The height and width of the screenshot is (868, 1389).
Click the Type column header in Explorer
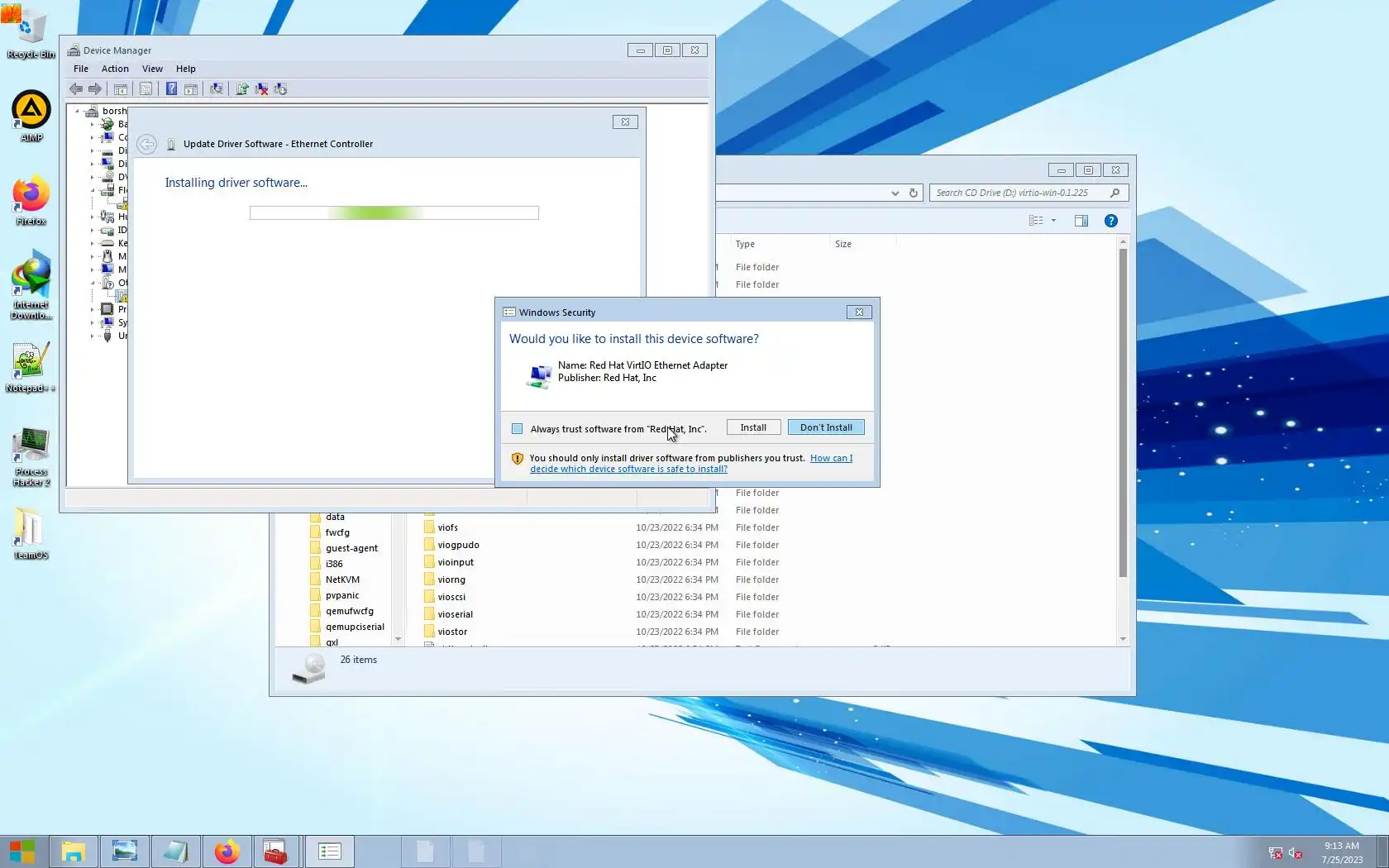click(x=780, y=245)
